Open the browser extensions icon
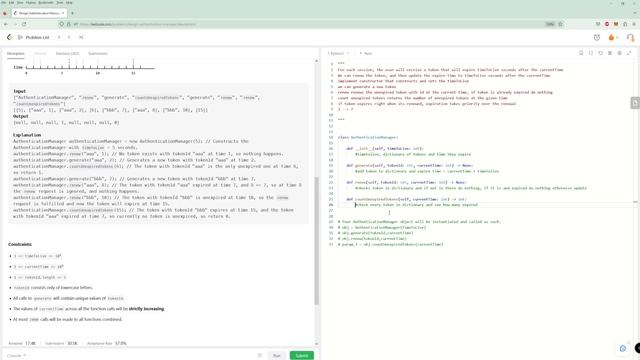Screen dimensions: 640x360 pos(625,24)
